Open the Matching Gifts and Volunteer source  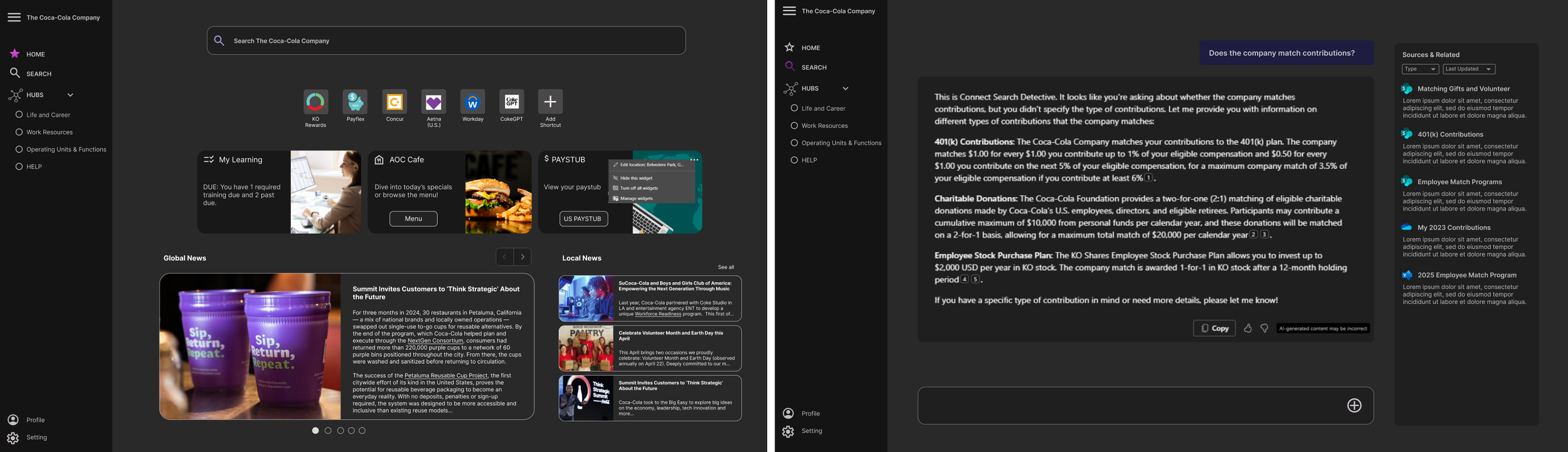[x=1463, y=89]
